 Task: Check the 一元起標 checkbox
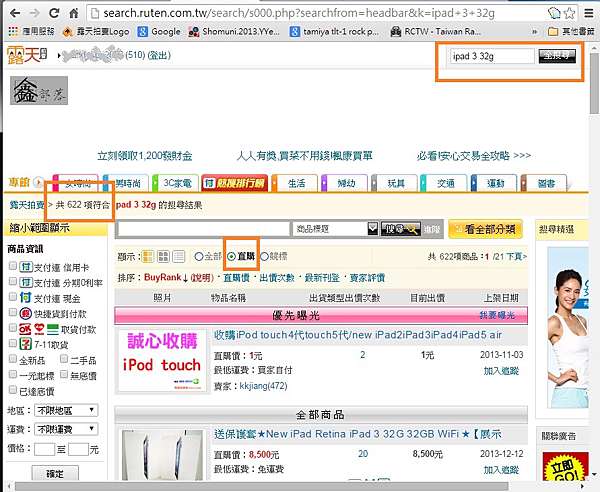tap(13, 374)
